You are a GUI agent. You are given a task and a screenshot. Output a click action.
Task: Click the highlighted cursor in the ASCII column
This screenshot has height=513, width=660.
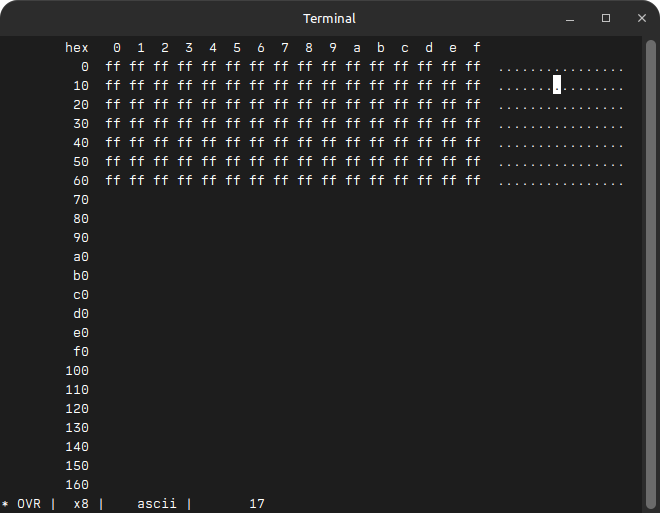557,86
